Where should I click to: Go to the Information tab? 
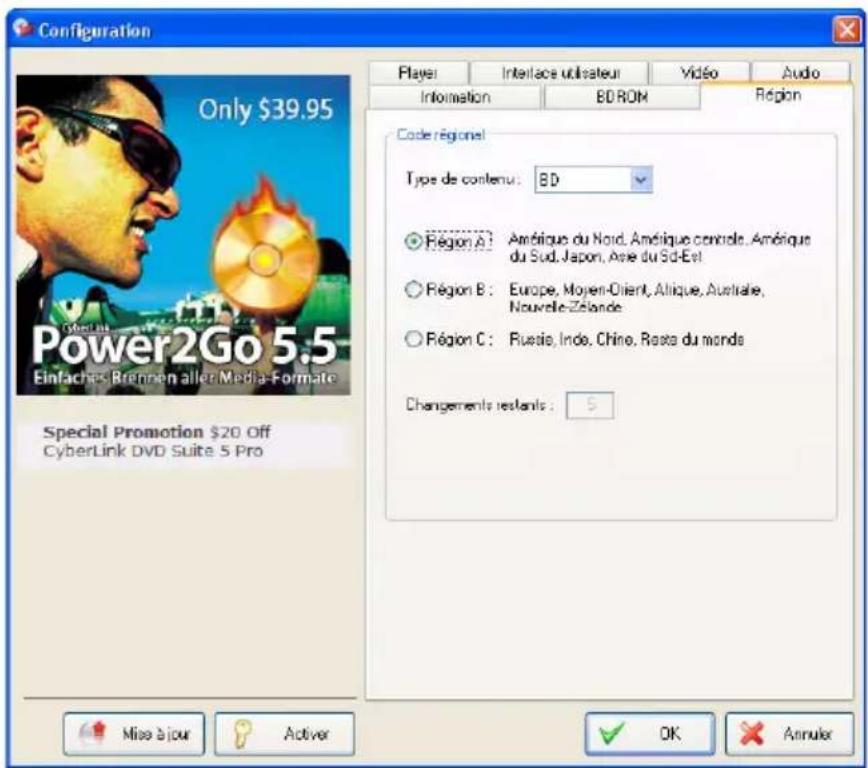455,97
